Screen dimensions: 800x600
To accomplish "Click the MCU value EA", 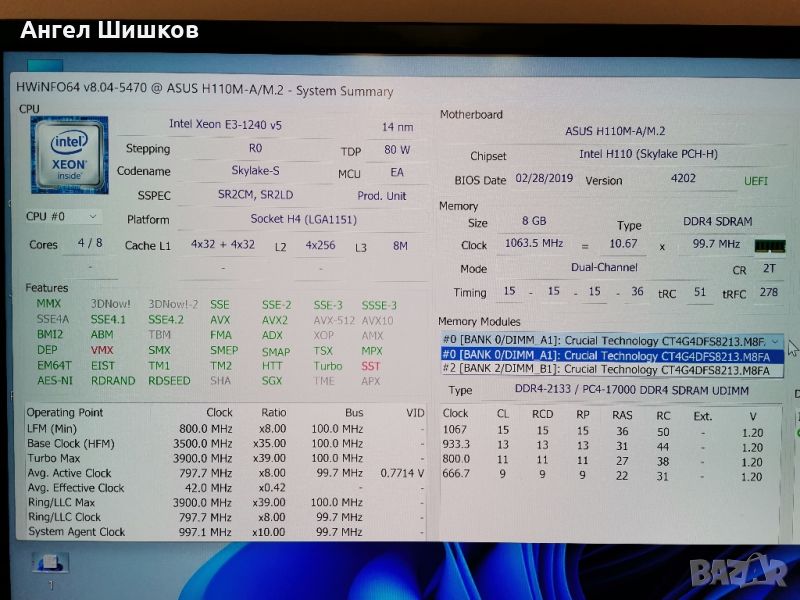I will [x=397, y=172].
